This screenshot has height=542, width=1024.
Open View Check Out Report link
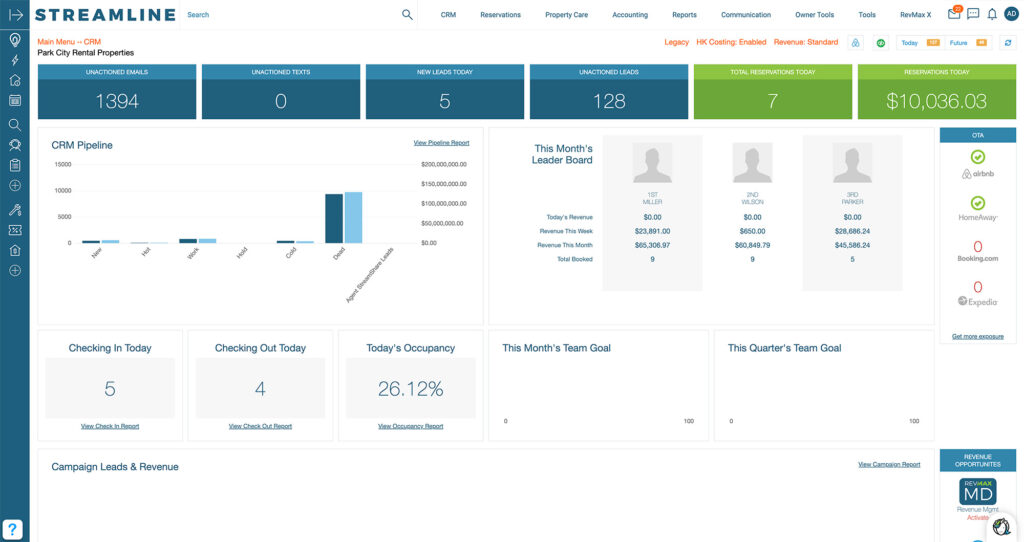260,426
